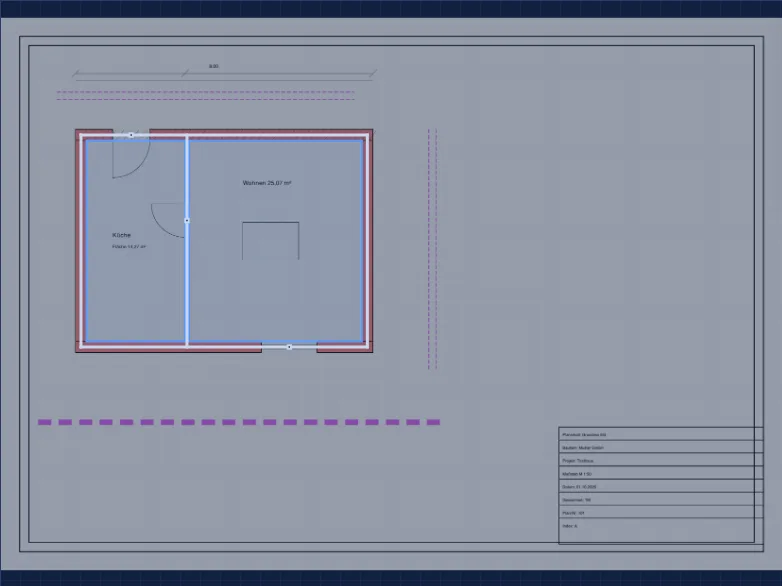Select the entrance door swing arc in Küche
Image resolution: width=782 pixels, height=586 pixels.
(x=131, y=159)
